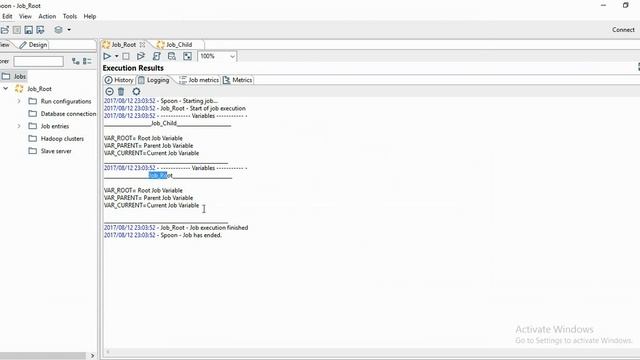Click the show error lines icon in Logging
Viewport: 640px width, 360px height.
109,91
